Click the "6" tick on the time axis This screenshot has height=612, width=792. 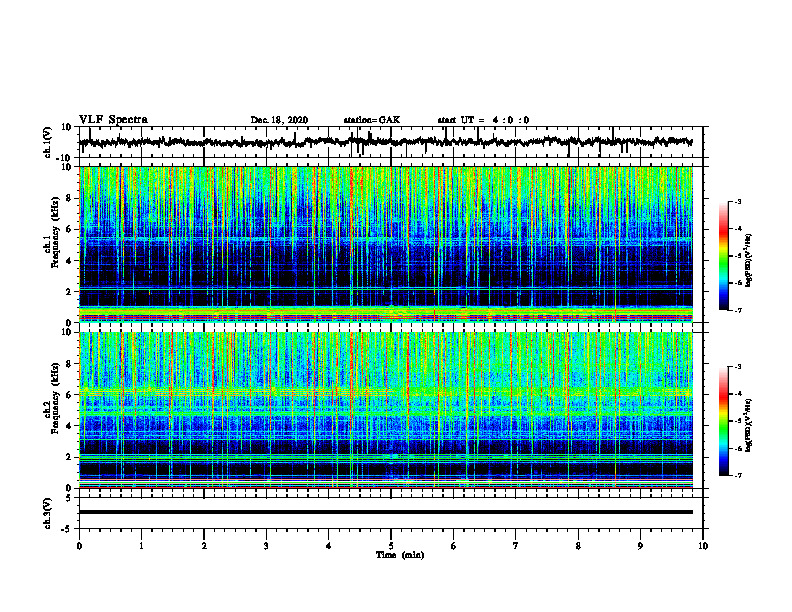454,546
